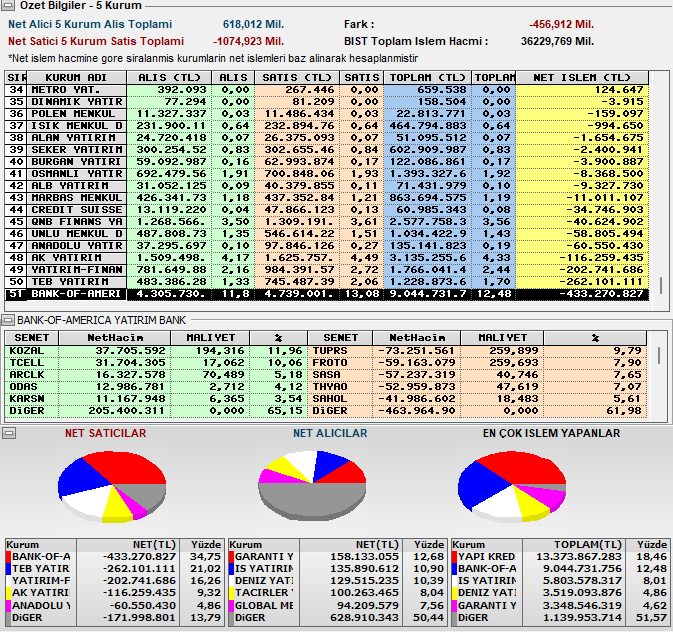Image resolution: width=673 pixels, height=632 pixels.
Task: Click the SAHOL stock row
Action: 477,399
